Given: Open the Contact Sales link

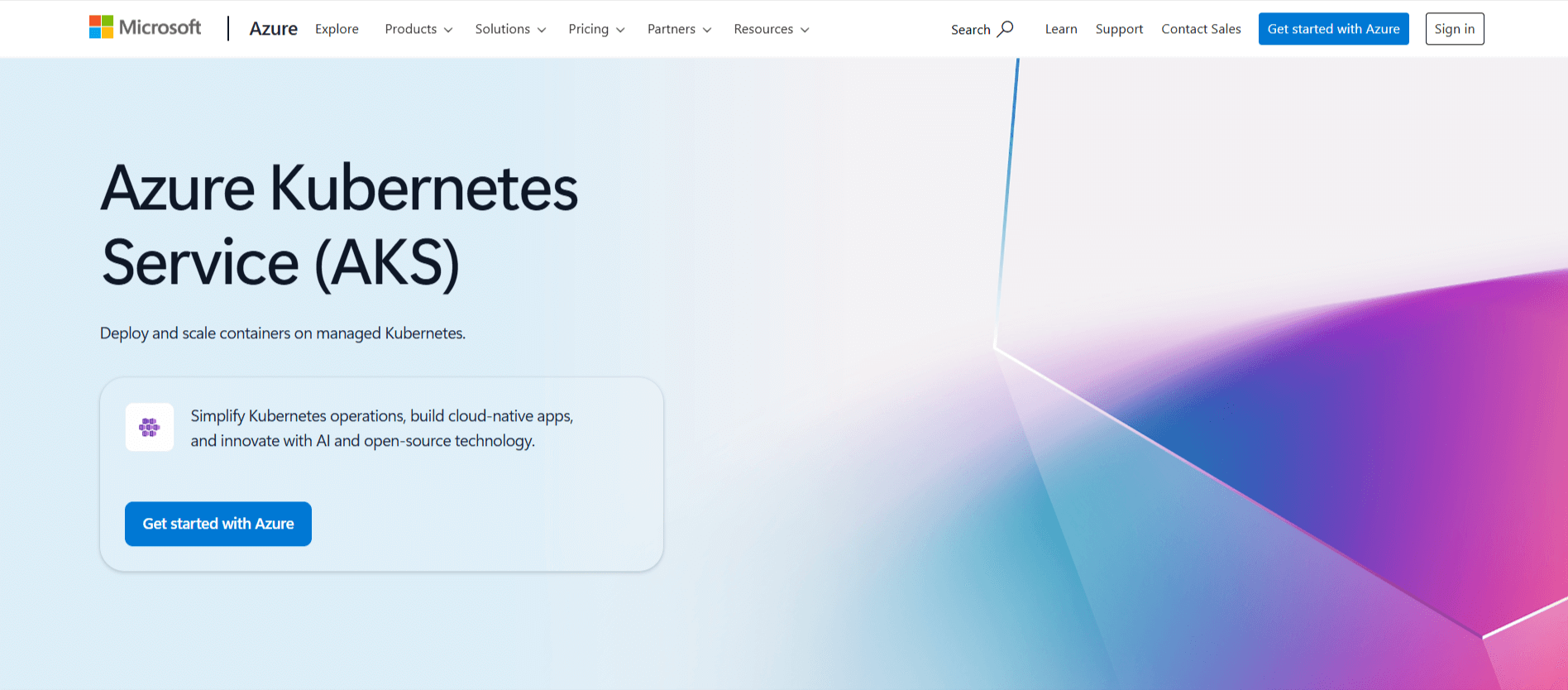Looking at the screenshot, I should point(1201,29).
